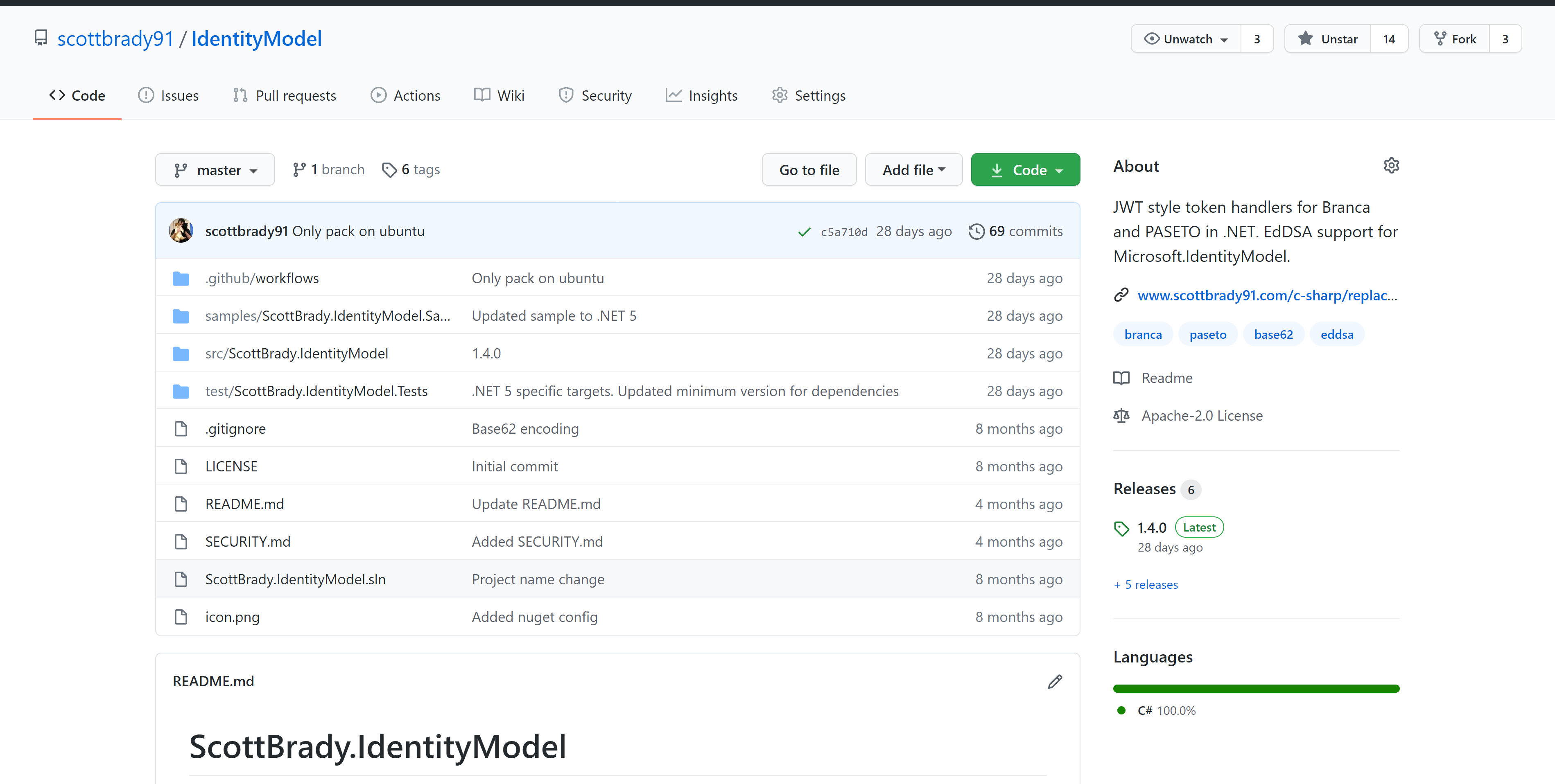
Task: Open the IdentityModel repository title link
Action: (x=257, y=38)
